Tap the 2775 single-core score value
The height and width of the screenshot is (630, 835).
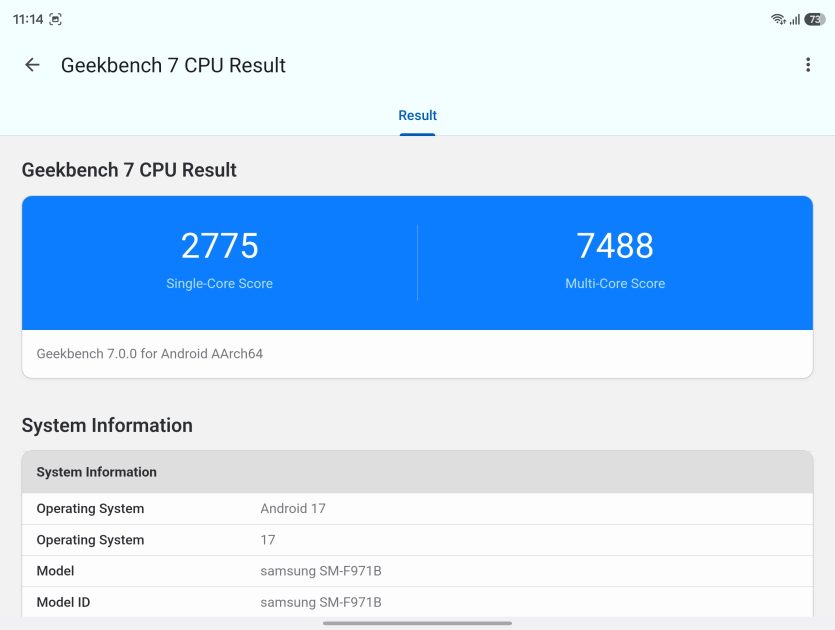tap(219, 246)
